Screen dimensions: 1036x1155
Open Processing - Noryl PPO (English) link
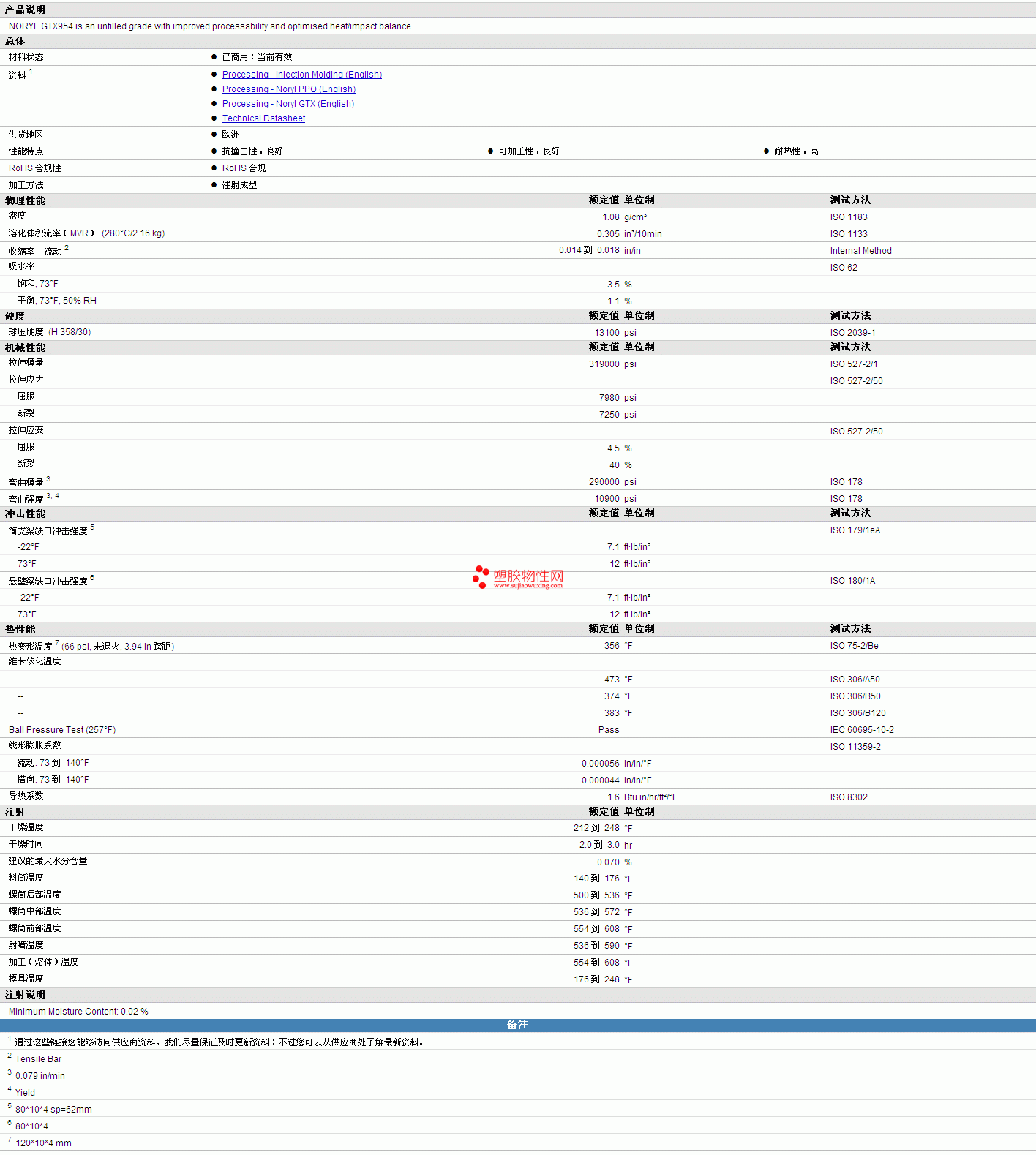[x=288, y=89]
